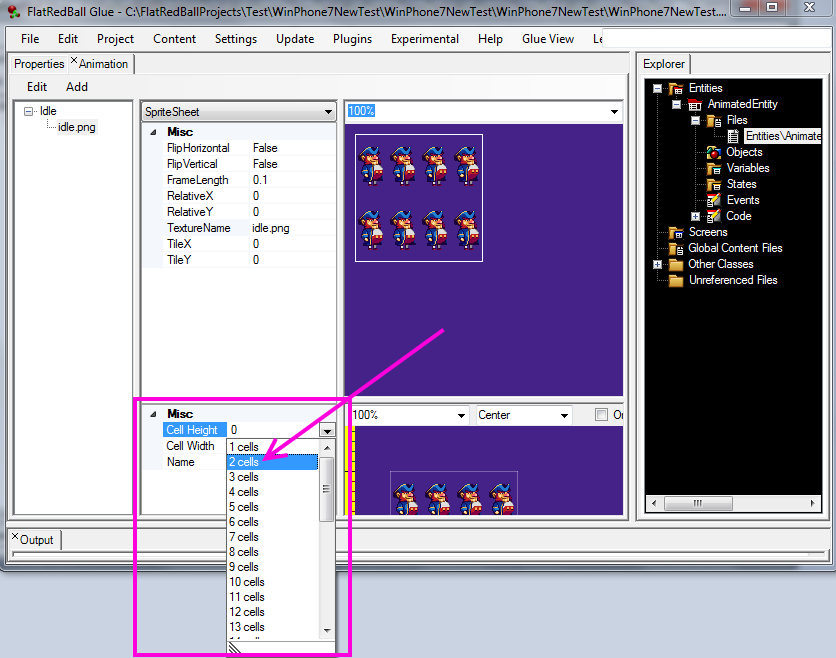Click the Add button in Animation panel
The image size is (836, 658).
(77, 87)
